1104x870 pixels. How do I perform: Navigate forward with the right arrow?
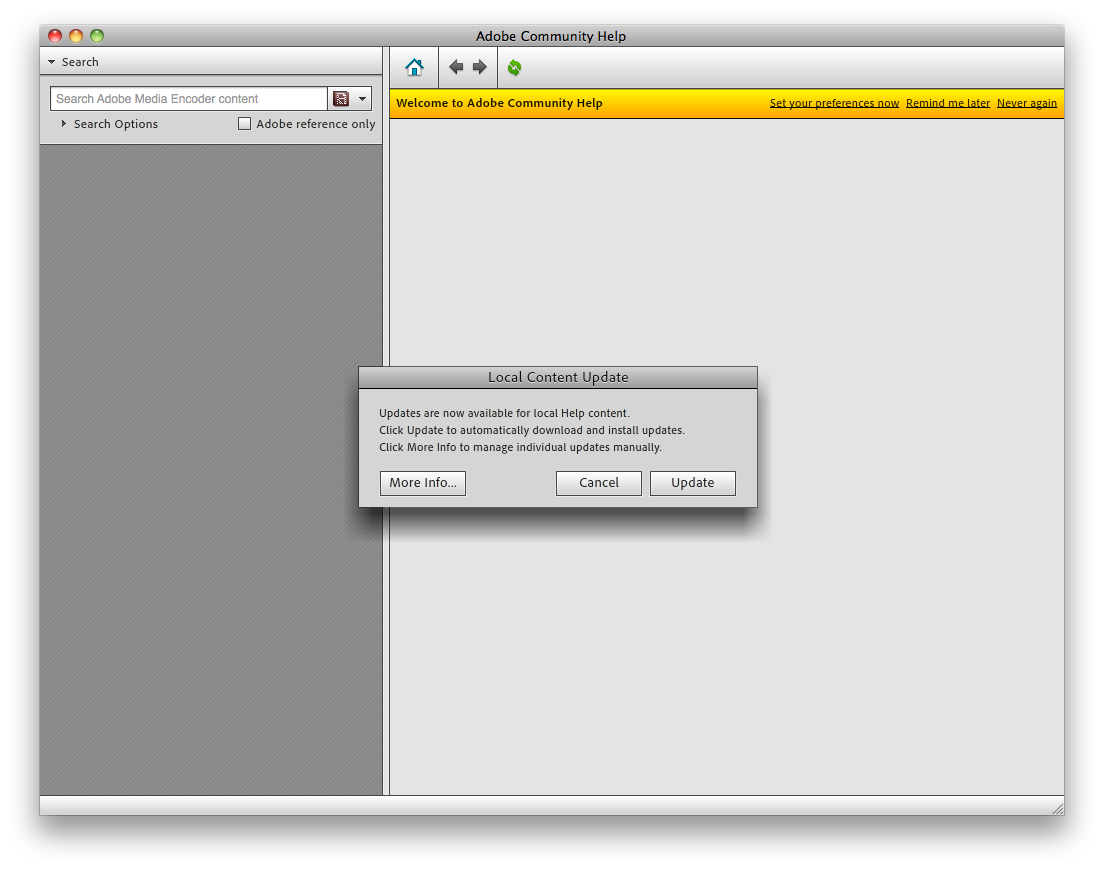pyautogui.click(x=479, y=67)
